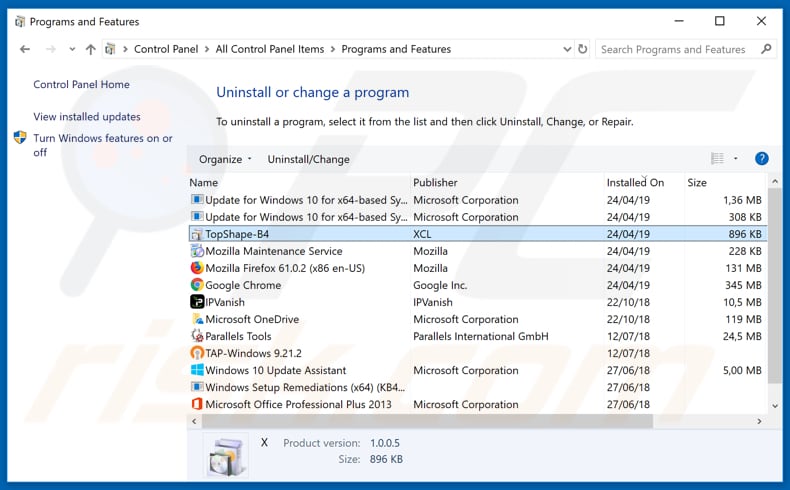Click the Control Panel icon in address bar
The image size is (790, 490).
(x=110, y=49)
